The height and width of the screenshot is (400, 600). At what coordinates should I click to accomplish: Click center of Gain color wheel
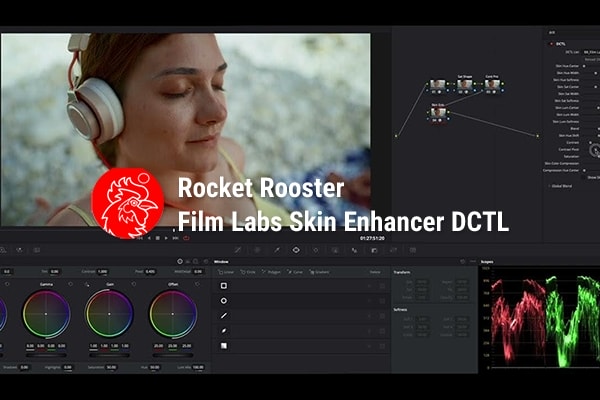(109, 314)
